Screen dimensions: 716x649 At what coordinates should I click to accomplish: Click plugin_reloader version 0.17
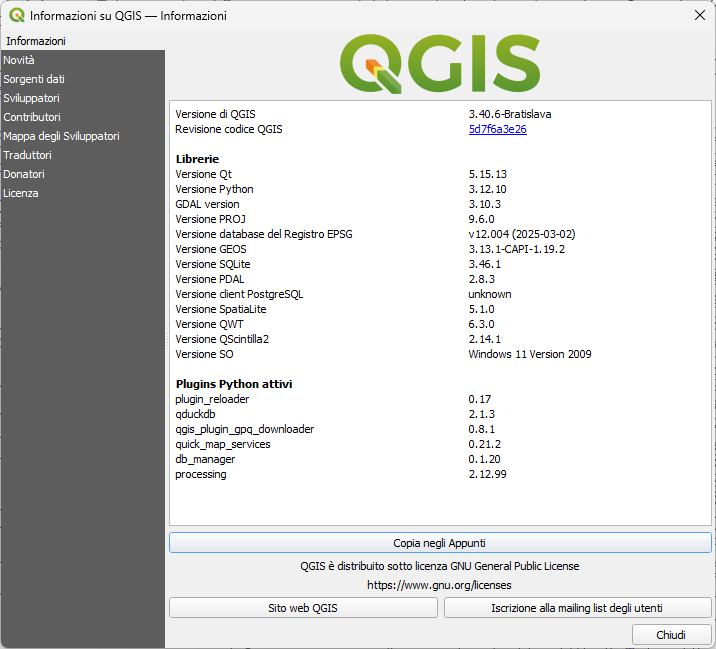(x=479, y=399)
